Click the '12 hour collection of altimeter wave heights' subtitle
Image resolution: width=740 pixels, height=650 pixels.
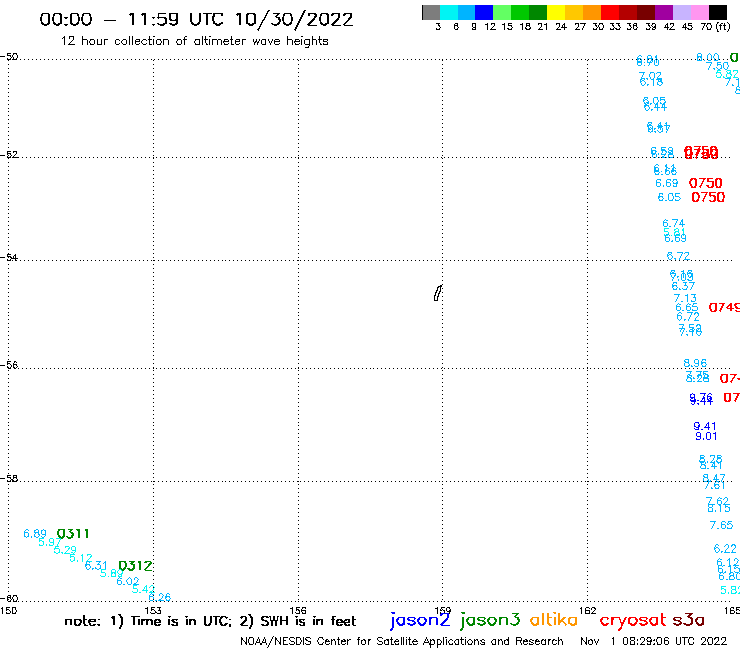tap(194, 41)
